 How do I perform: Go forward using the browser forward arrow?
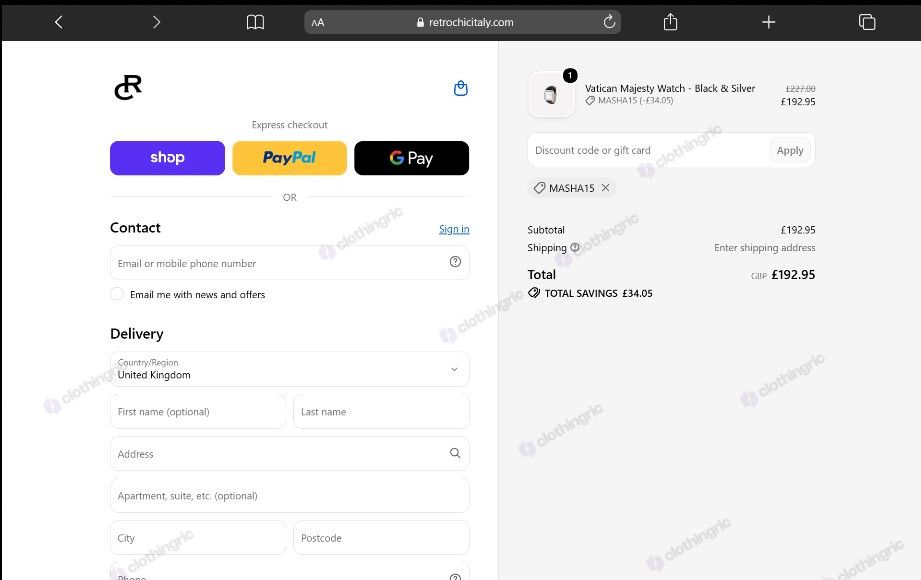click(156, 22)
